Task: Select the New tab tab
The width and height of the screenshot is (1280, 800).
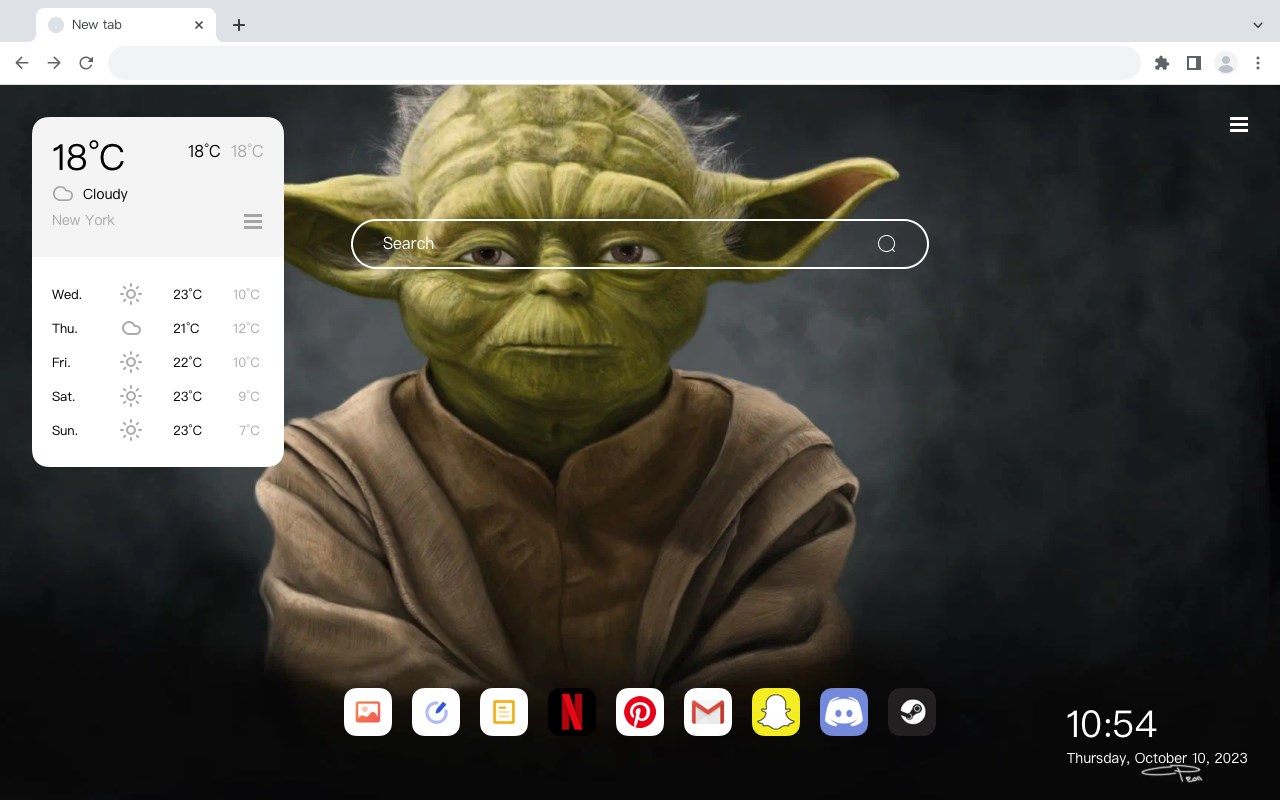Action: click(126, 25)
